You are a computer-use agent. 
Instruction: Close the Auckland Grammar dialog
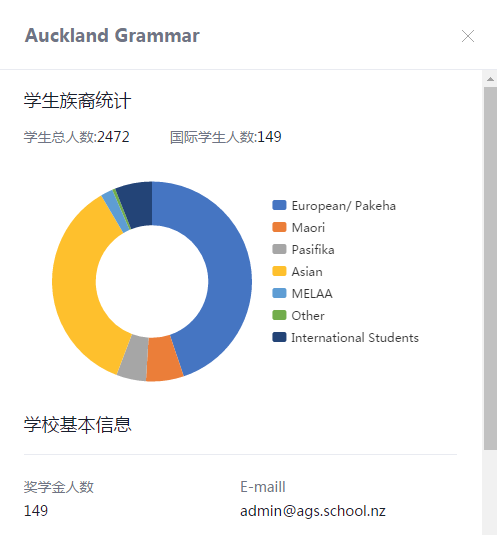tap(468, 36)
